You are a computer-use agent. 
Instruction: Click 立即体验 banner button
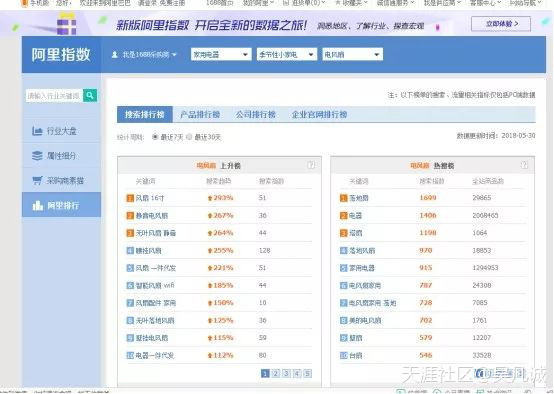coord(501,24)
